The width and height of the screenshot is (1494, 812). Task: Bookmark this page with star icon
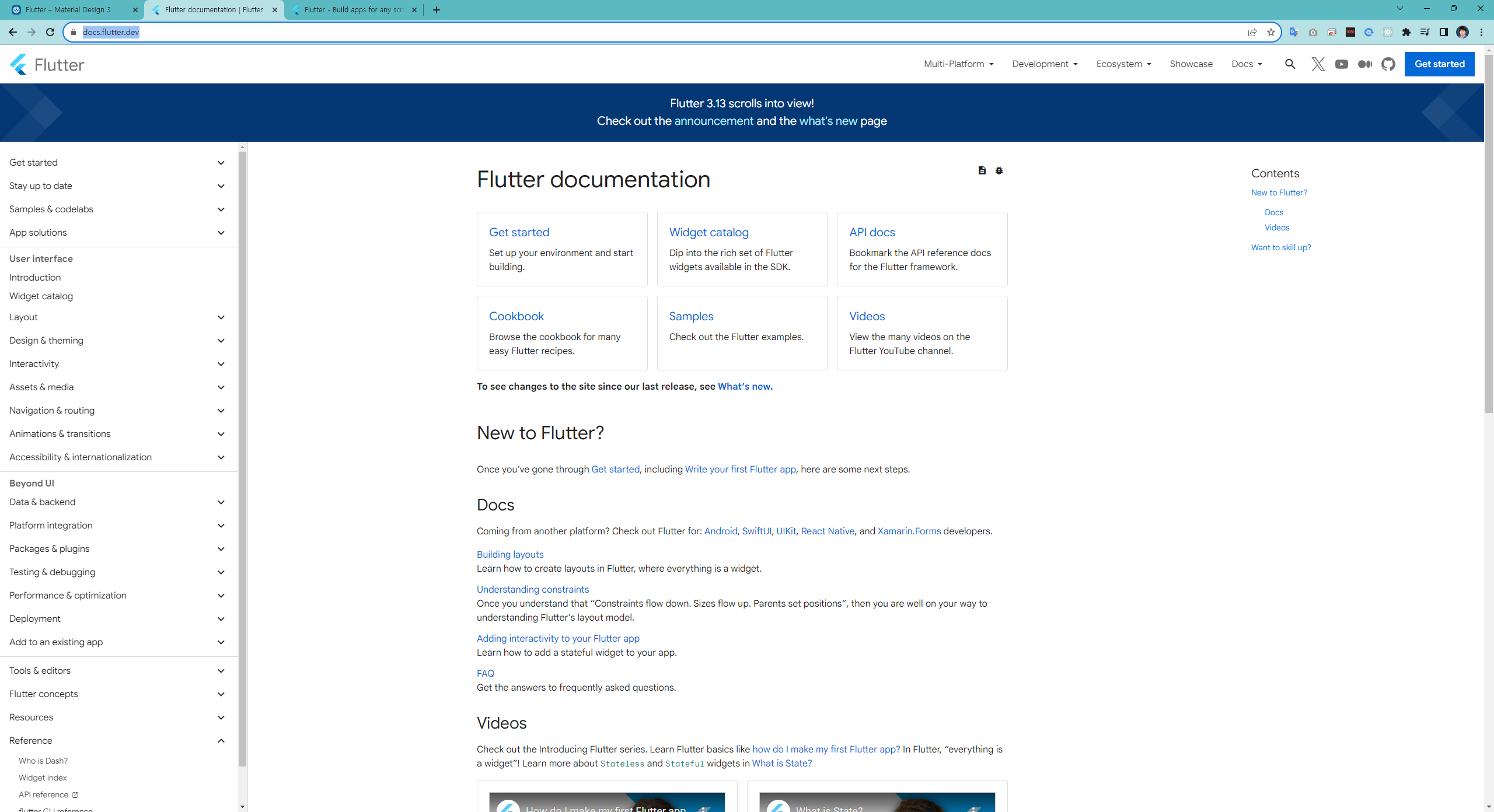pyautogui.click(x=1270, y=32)
